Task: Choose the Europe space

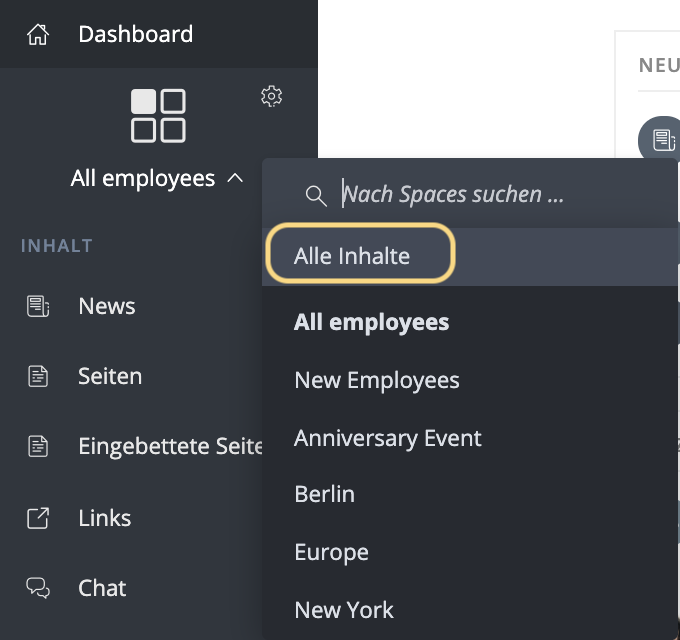Action: (331, 552)
